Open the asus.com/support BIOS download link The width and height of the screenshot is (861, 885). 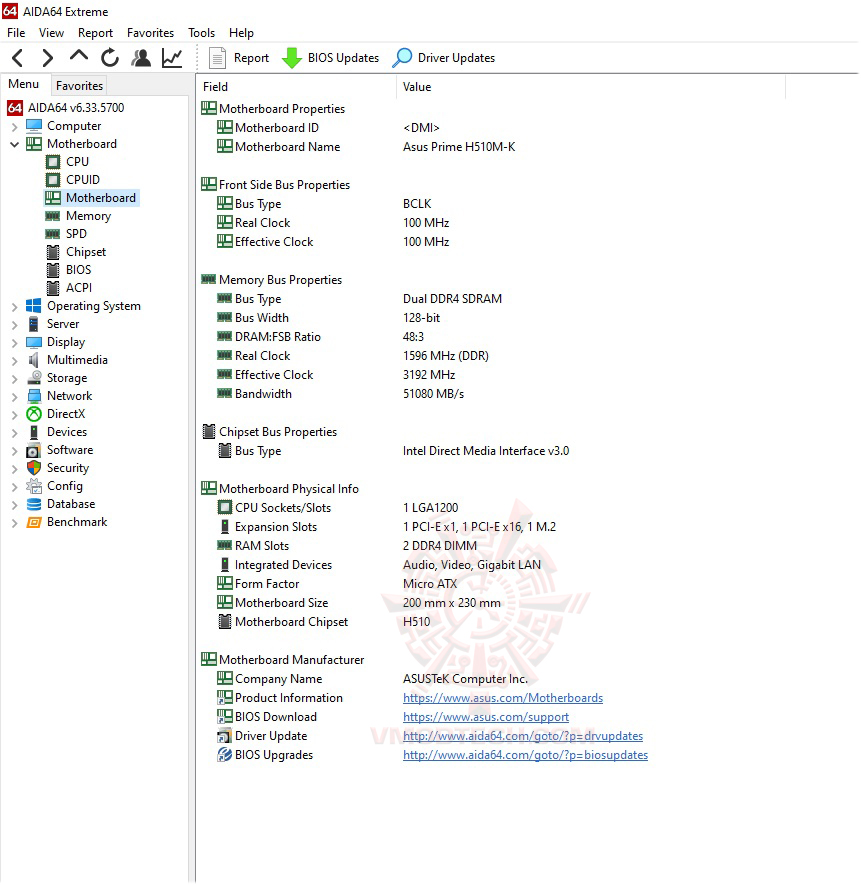(x=486, y=717)
